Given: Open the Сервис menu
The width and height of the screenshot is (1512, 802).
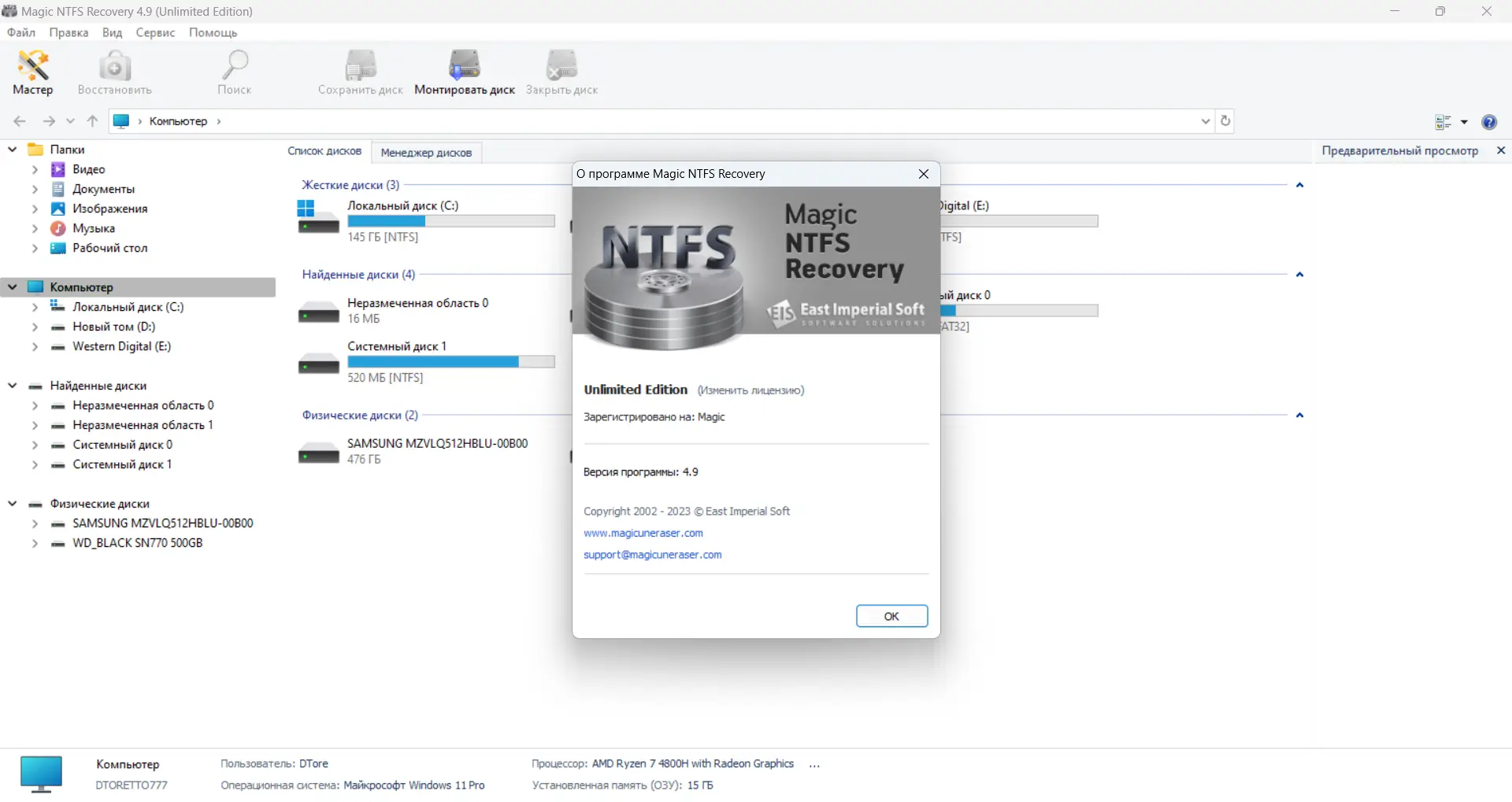Looking at the screenshot, I should pos(155,32).
